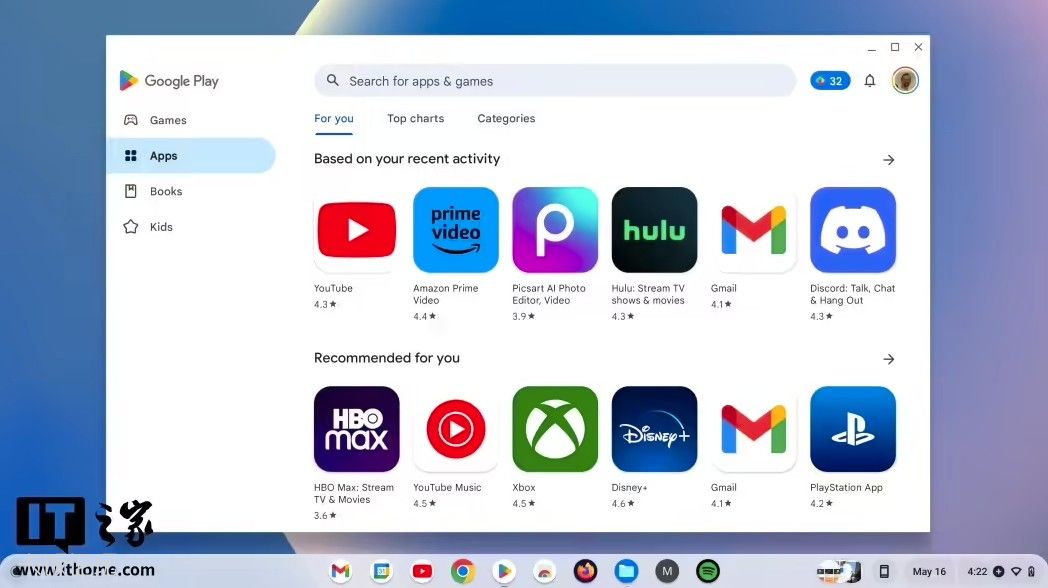Open the Amazon Prime Video app icon
The width and height of the screenshot is (1048, 588).
[x=456, y=230]
